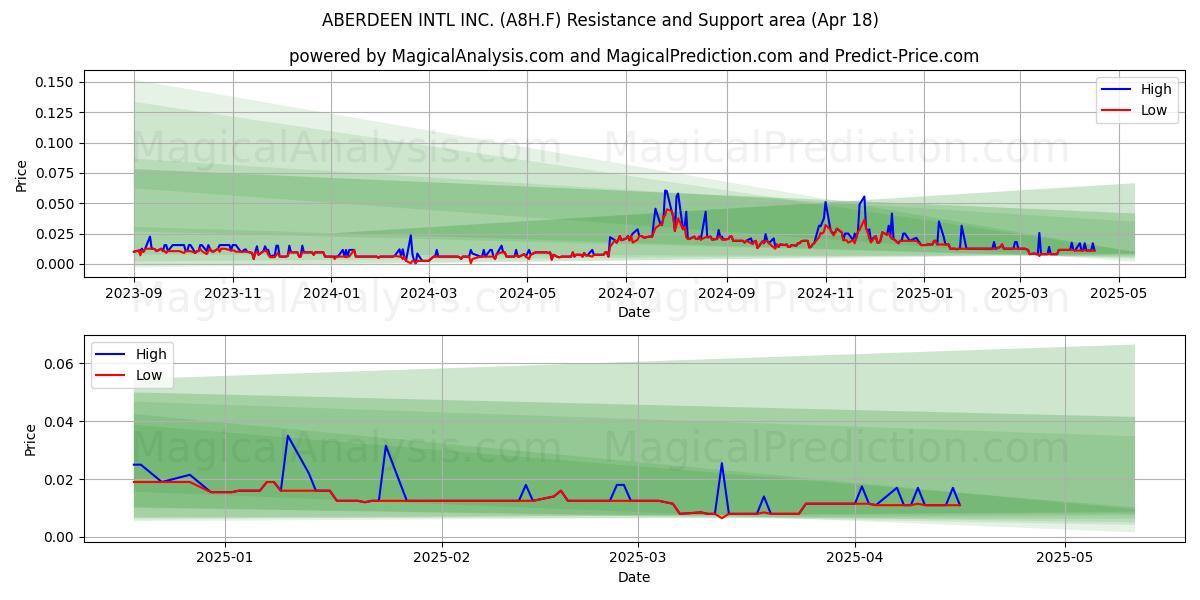Screen dimensions: 1200x600
Task: Click the blue High line sample in bottom legend
Action: click(112, 355)
